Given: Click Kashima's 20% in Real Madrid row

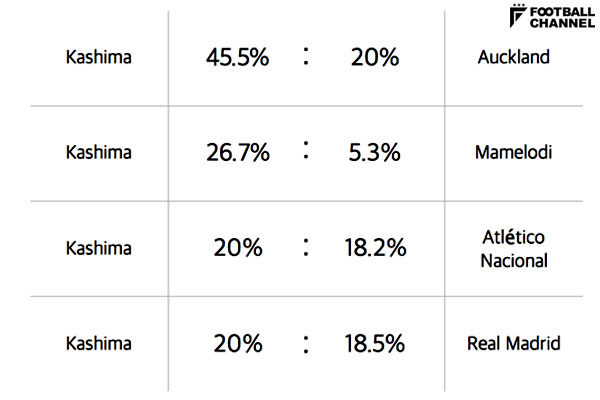Looking at the screenshot, I should (237, 345).
